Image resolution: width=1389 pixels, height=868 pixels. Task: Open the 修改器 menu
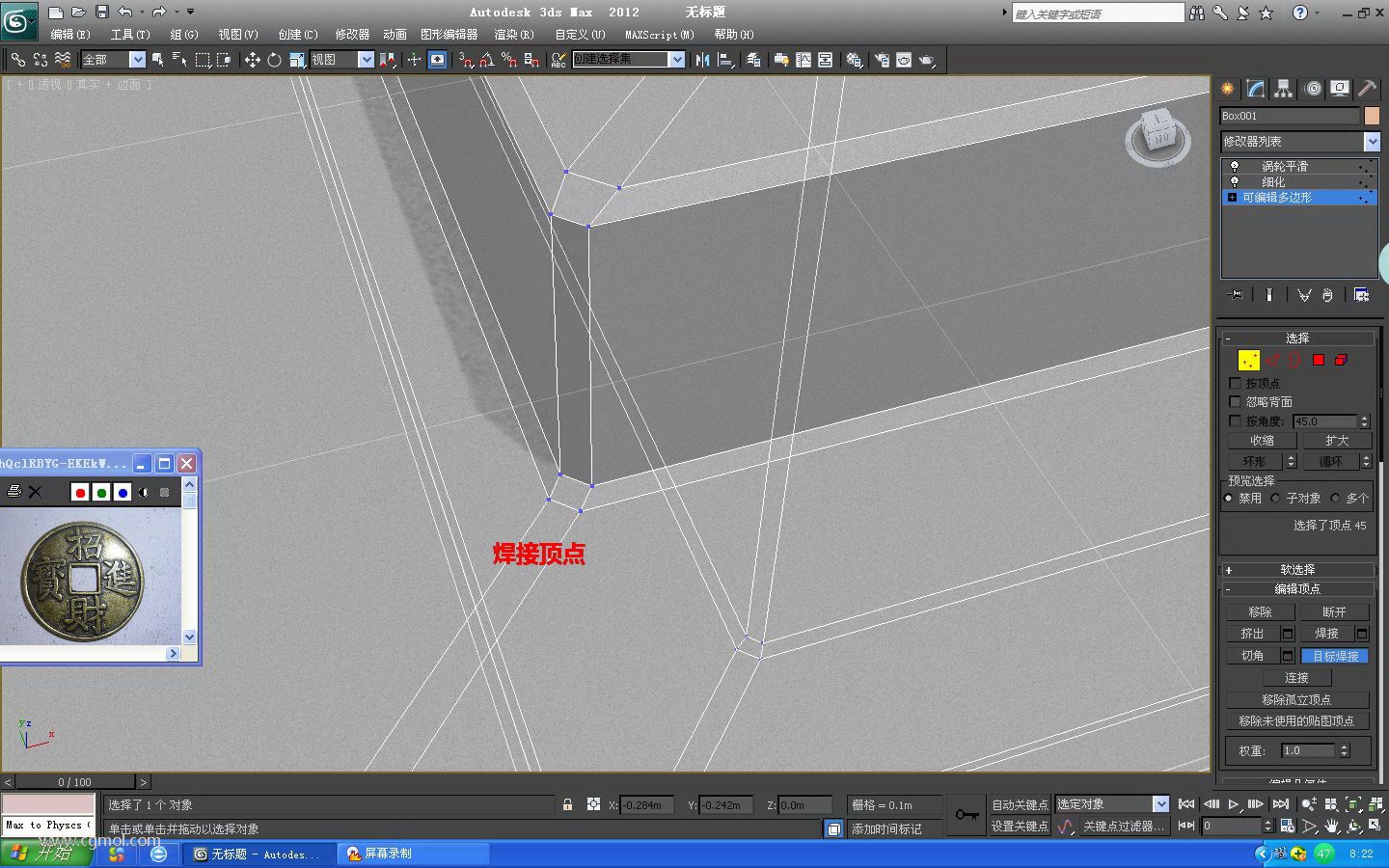coord(352,34)
